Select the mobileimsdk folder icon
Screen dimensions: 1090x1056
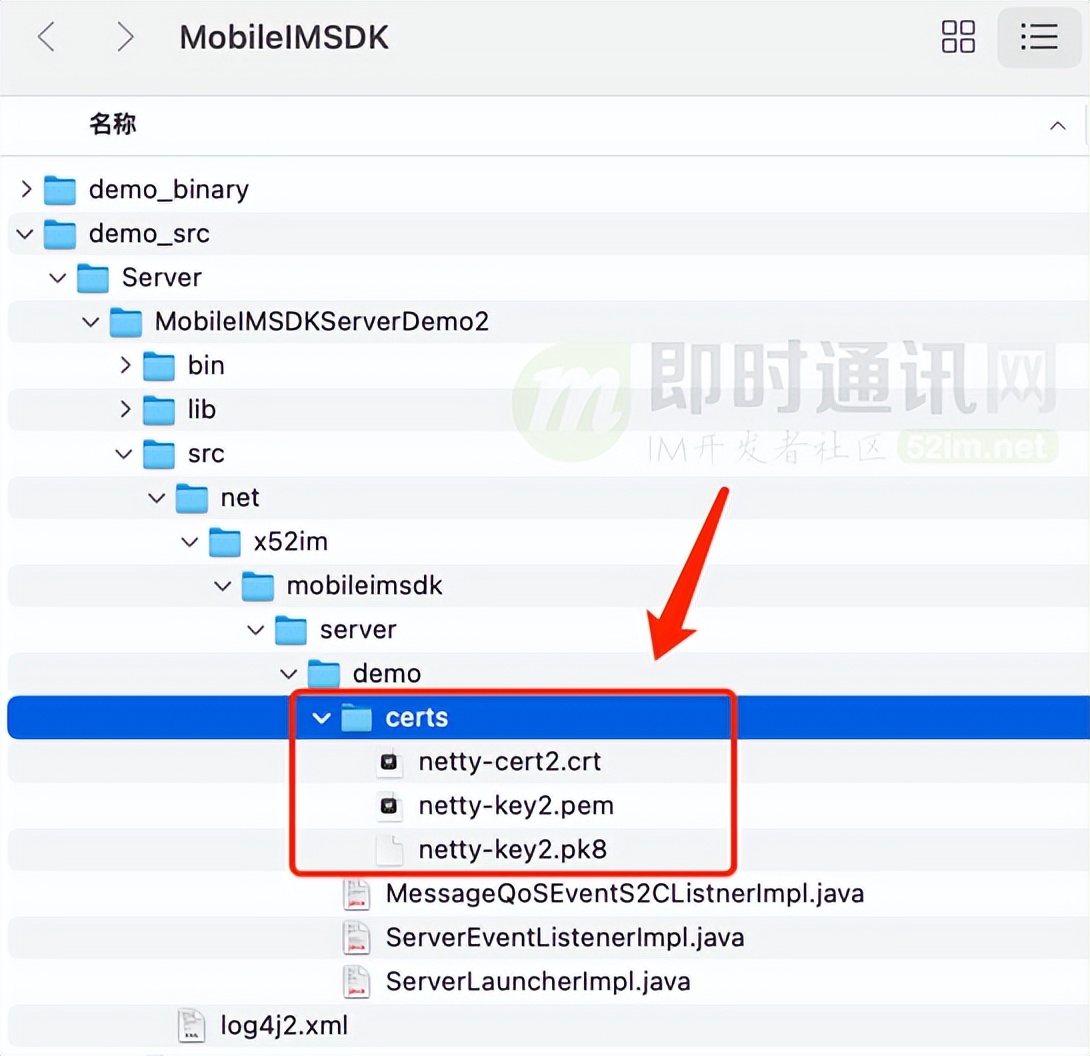pyautogui.click(x=258, y=586)
